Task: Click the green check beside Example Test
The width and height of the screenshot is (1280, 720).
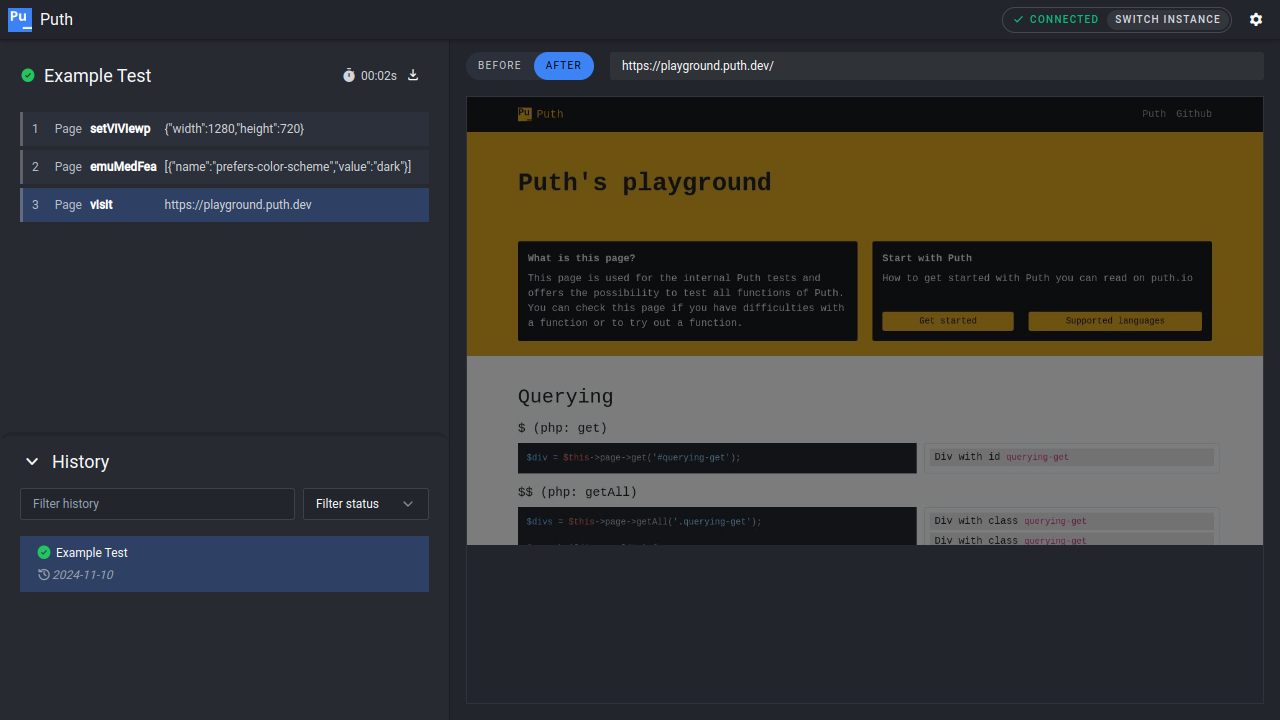Action: click(x=28, y=75)
